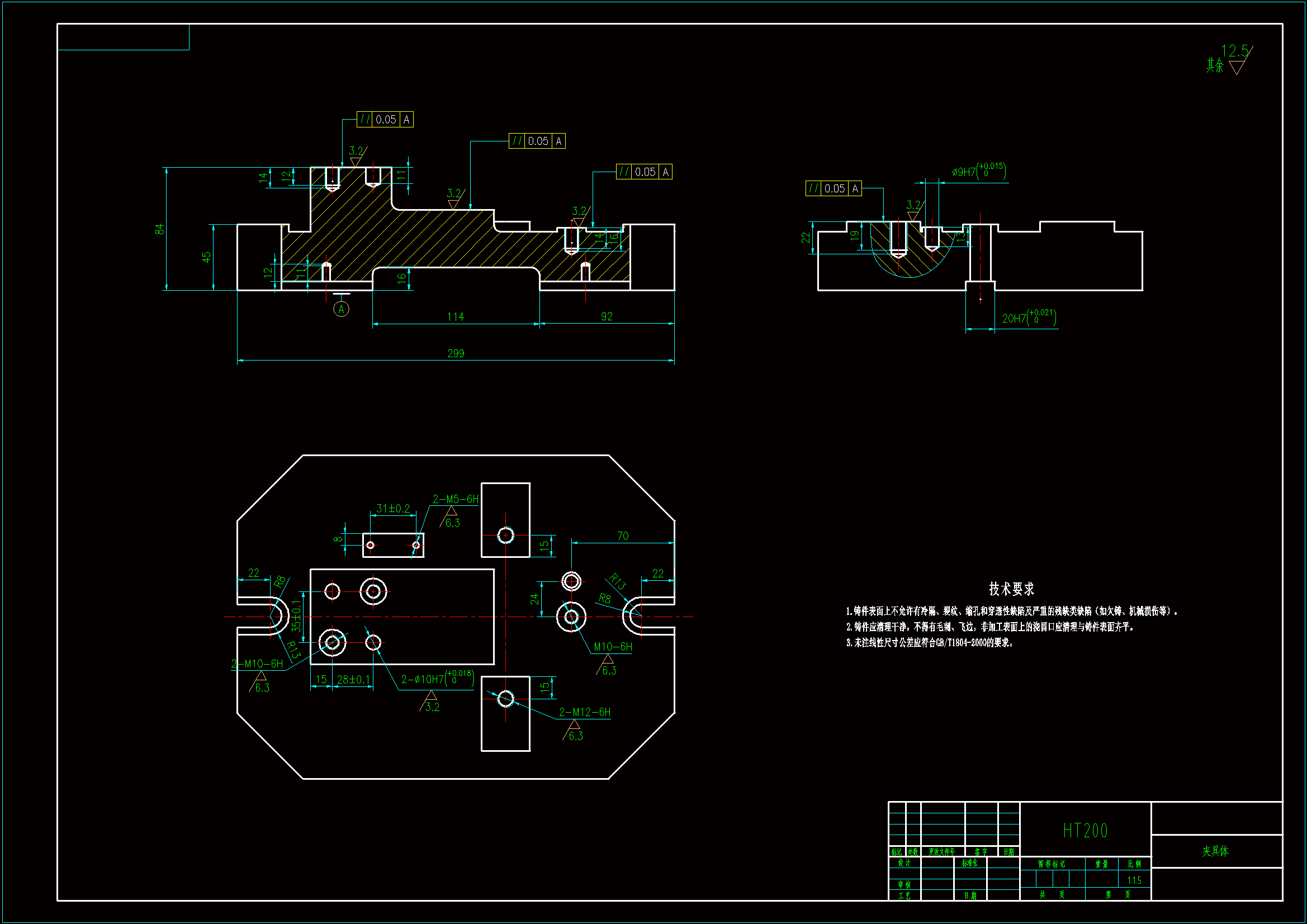Click the 夹具体 part name in the title block
Screen dimensions: 1307x924
coord(1215,851)
